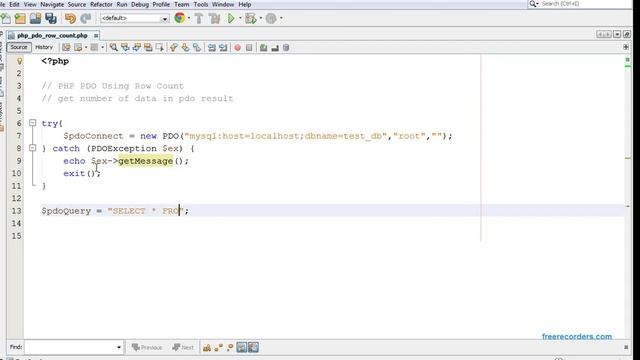640x360 pixels.
Task: Toggle Match Case in Find bar
Action: coord(207,347)
